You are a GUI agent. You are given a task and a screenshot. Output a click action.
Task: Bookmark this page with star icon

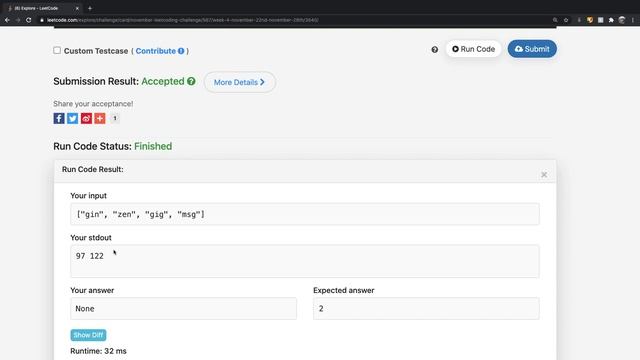click(566, 20)
